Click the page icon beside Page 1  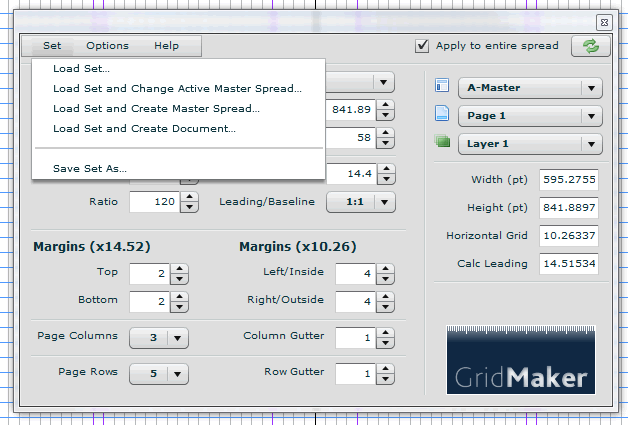442,113
